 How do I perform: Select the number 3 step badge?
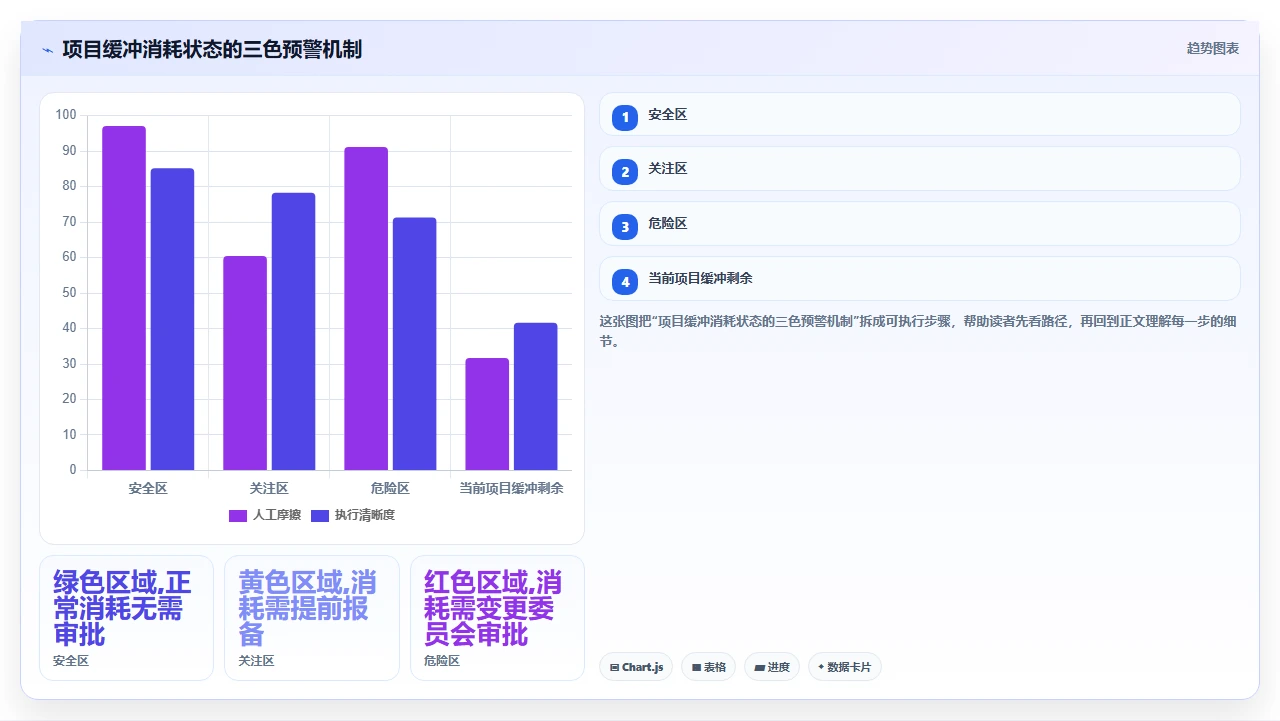[x=625, y=227]
